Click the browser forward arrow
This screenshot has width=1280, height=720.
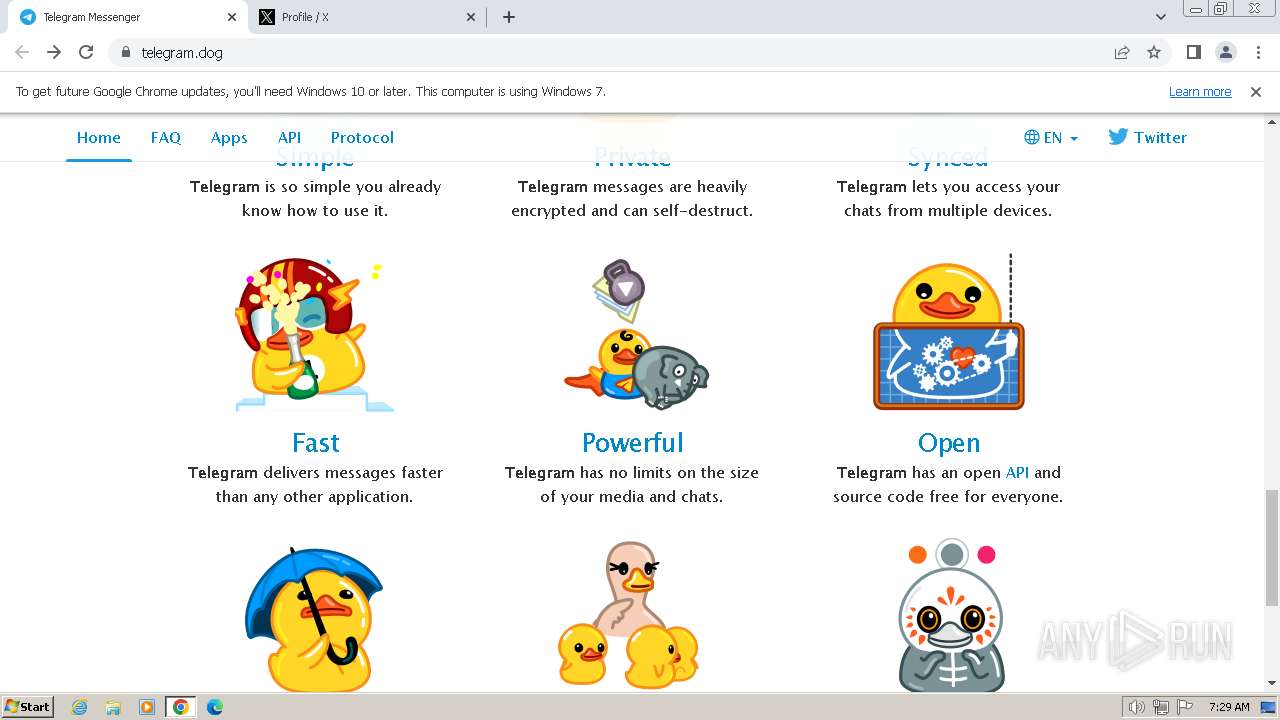(x=54, y=52)
